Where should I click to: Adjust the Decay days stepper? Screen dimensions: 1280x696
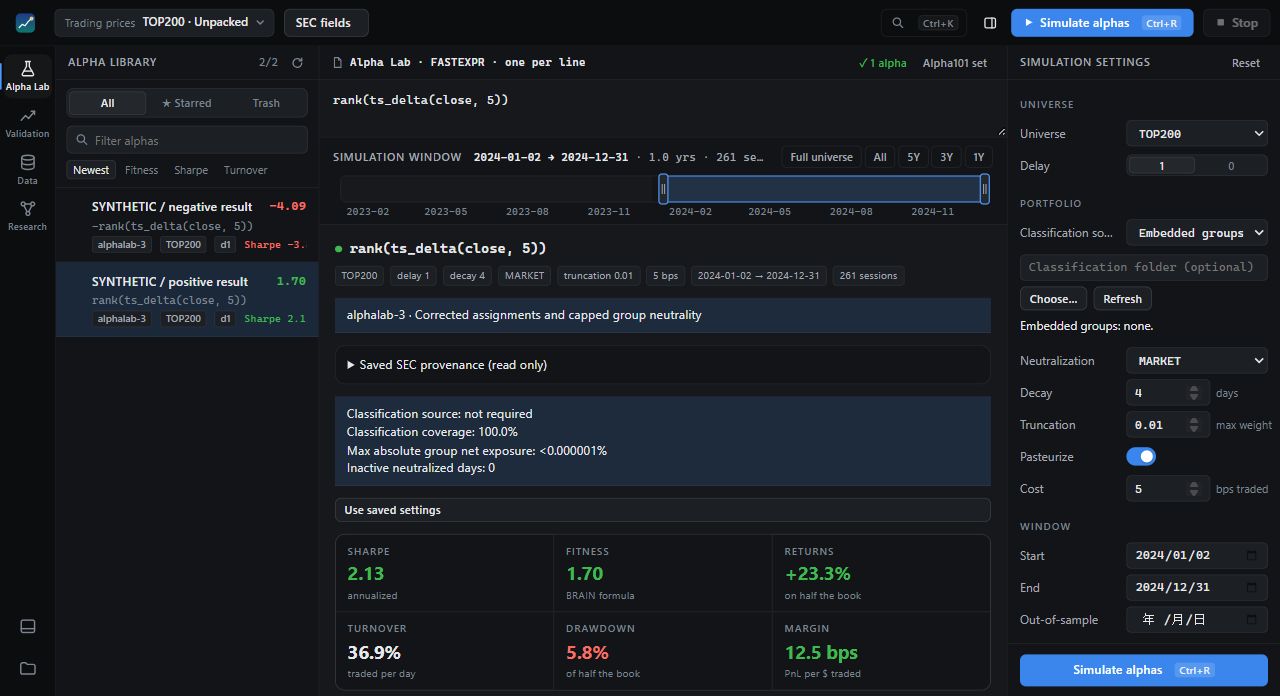click(1193, 393)
